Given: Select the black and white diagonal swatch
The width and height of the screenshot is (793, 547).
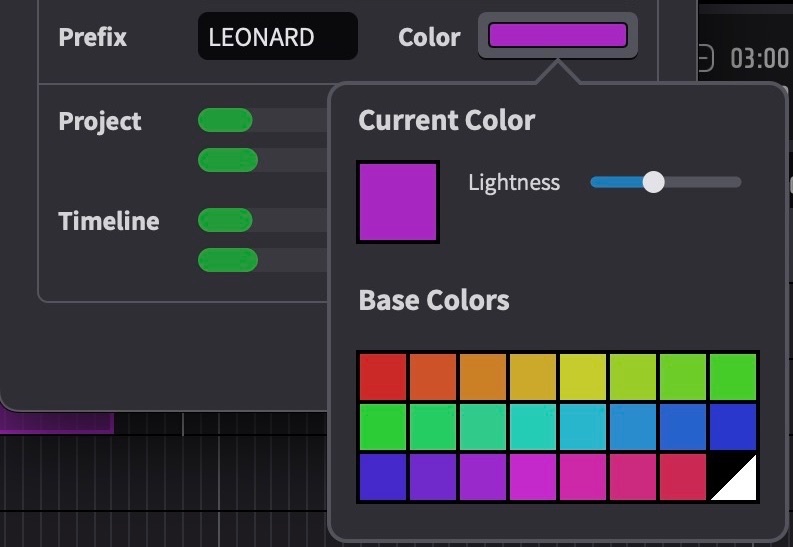Looking at the screenshot, I should click(733, 477).
